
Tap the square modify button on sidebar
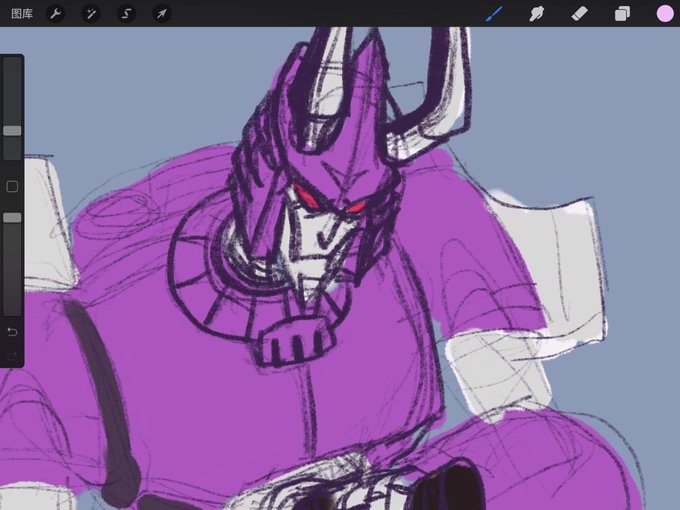click(x=12, y=187)
